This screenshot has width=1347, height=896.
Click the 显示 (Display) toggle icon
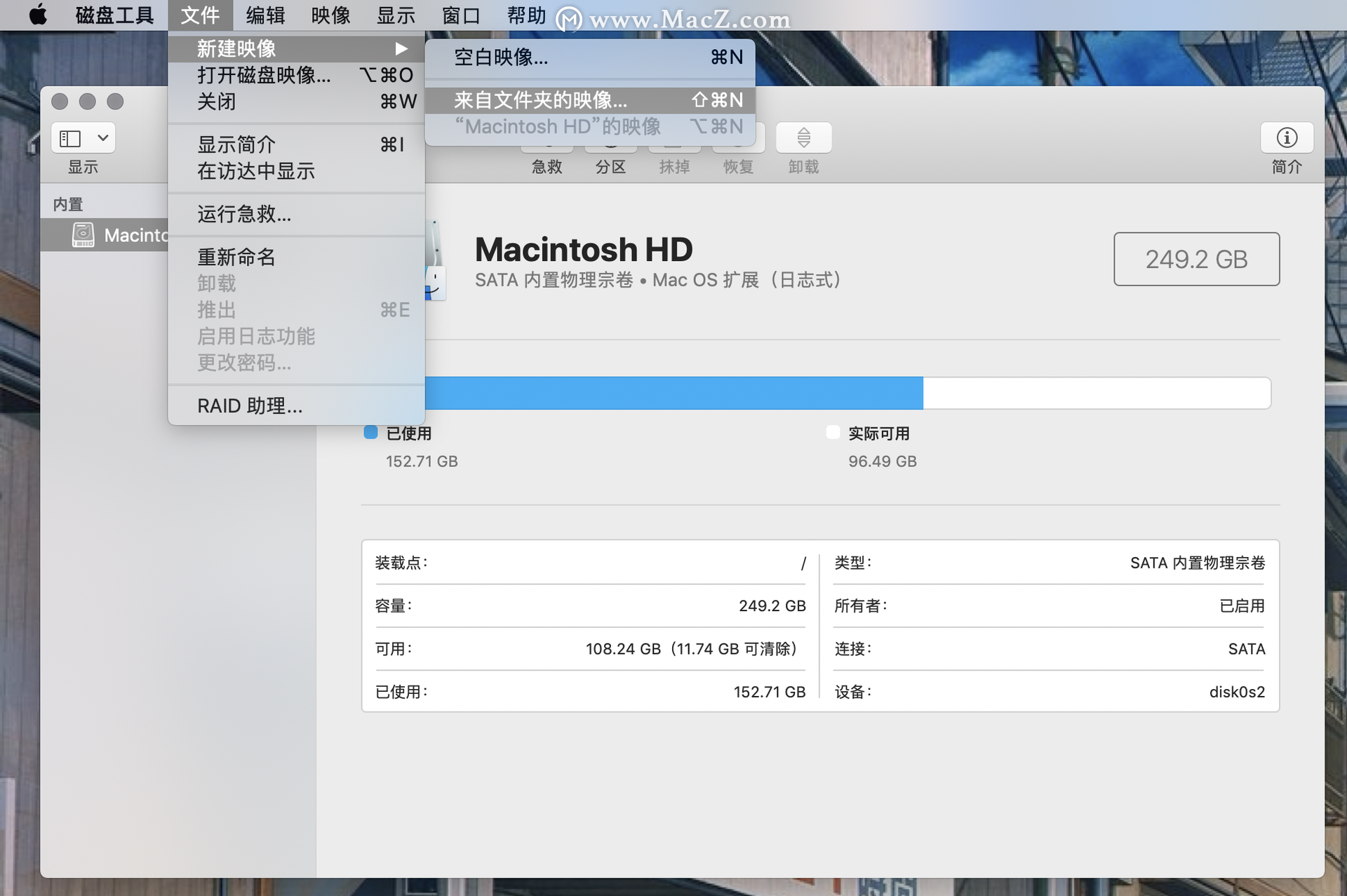(84, 137)
